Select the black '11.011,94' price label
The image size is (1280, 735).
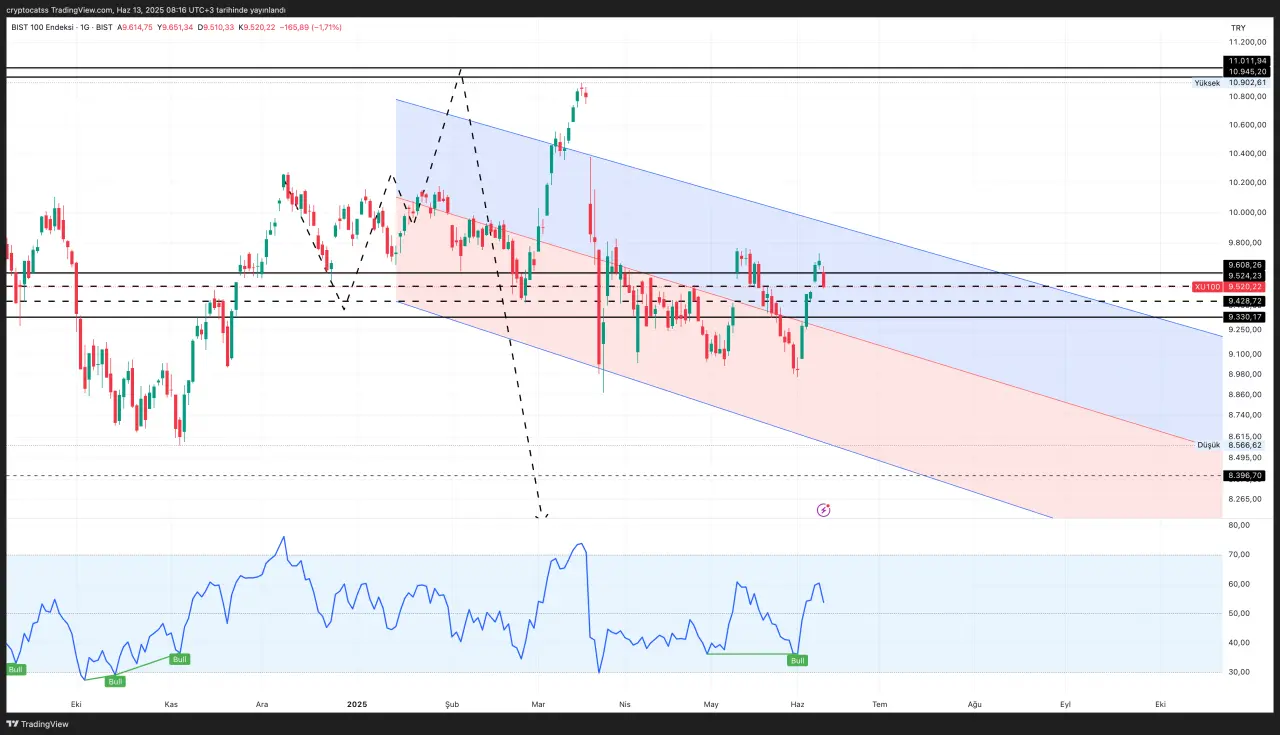coord(1247,61)
